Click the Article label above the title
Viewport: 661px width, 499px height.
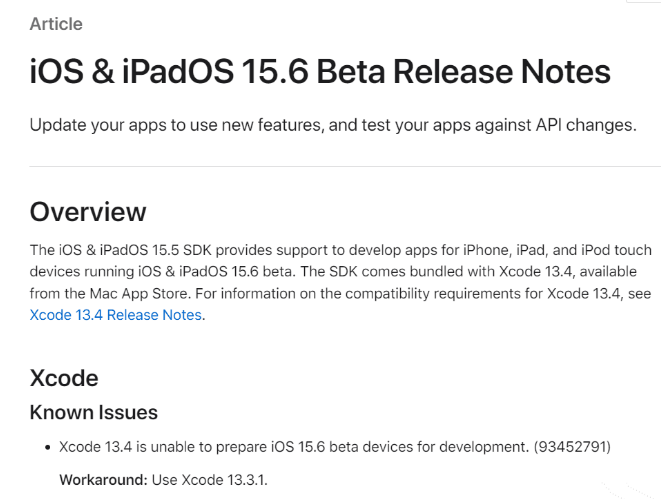(x=56, y=24)
